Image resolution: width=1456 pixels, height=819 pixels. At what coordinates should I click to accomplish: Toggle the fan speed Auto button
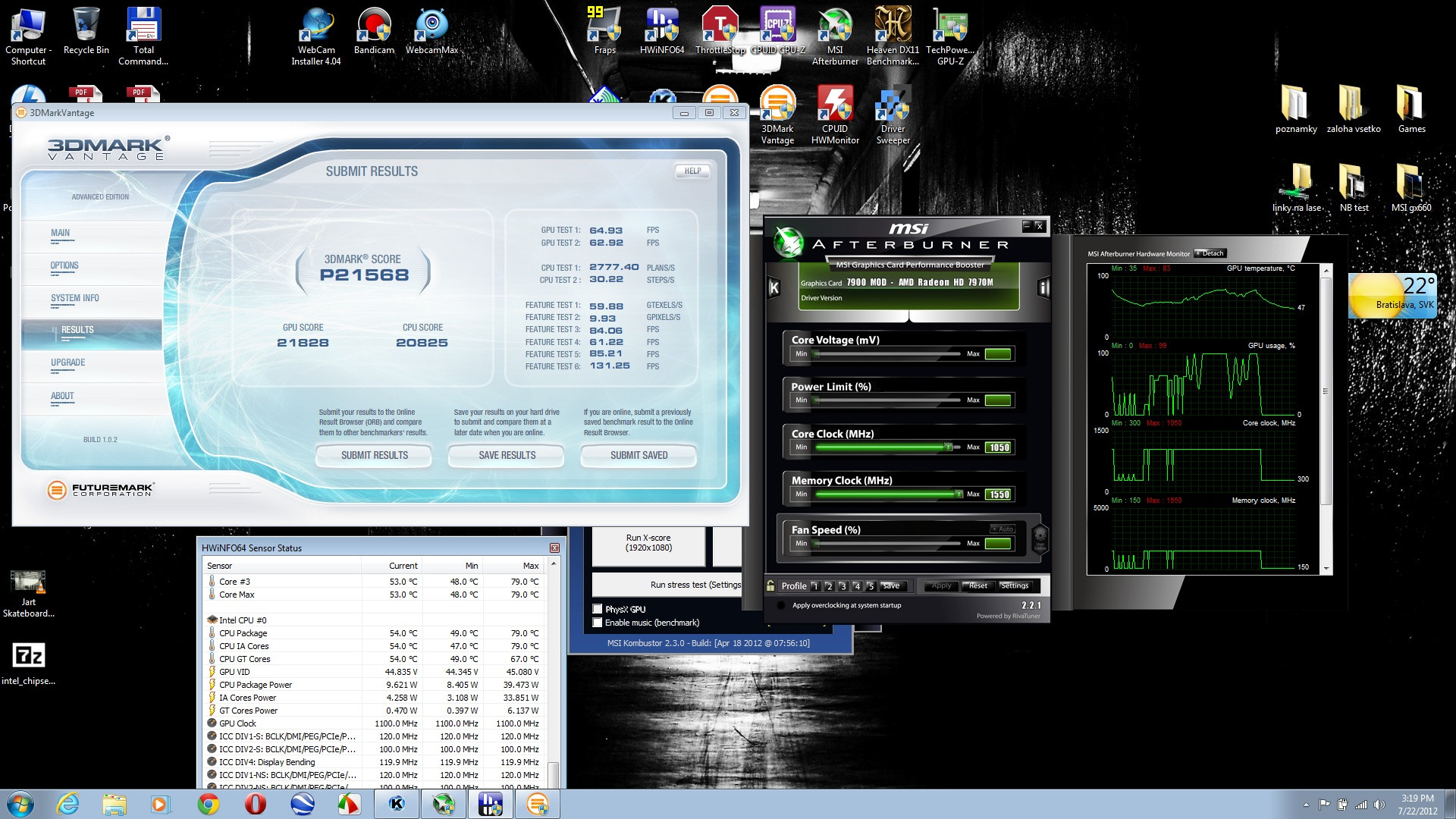(1002, 529)
